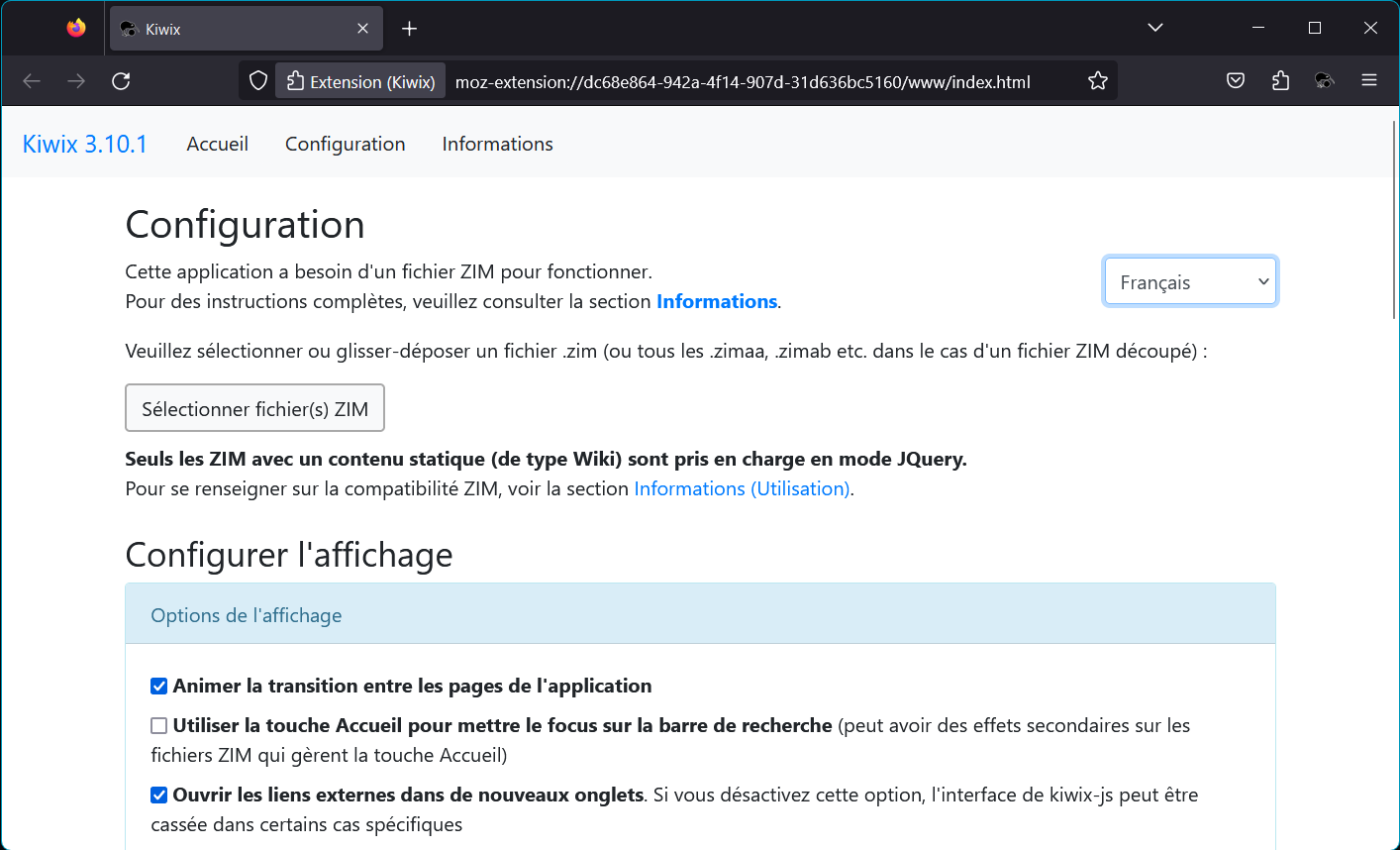Disable animated page transitions checkbox

click(158, 686)
